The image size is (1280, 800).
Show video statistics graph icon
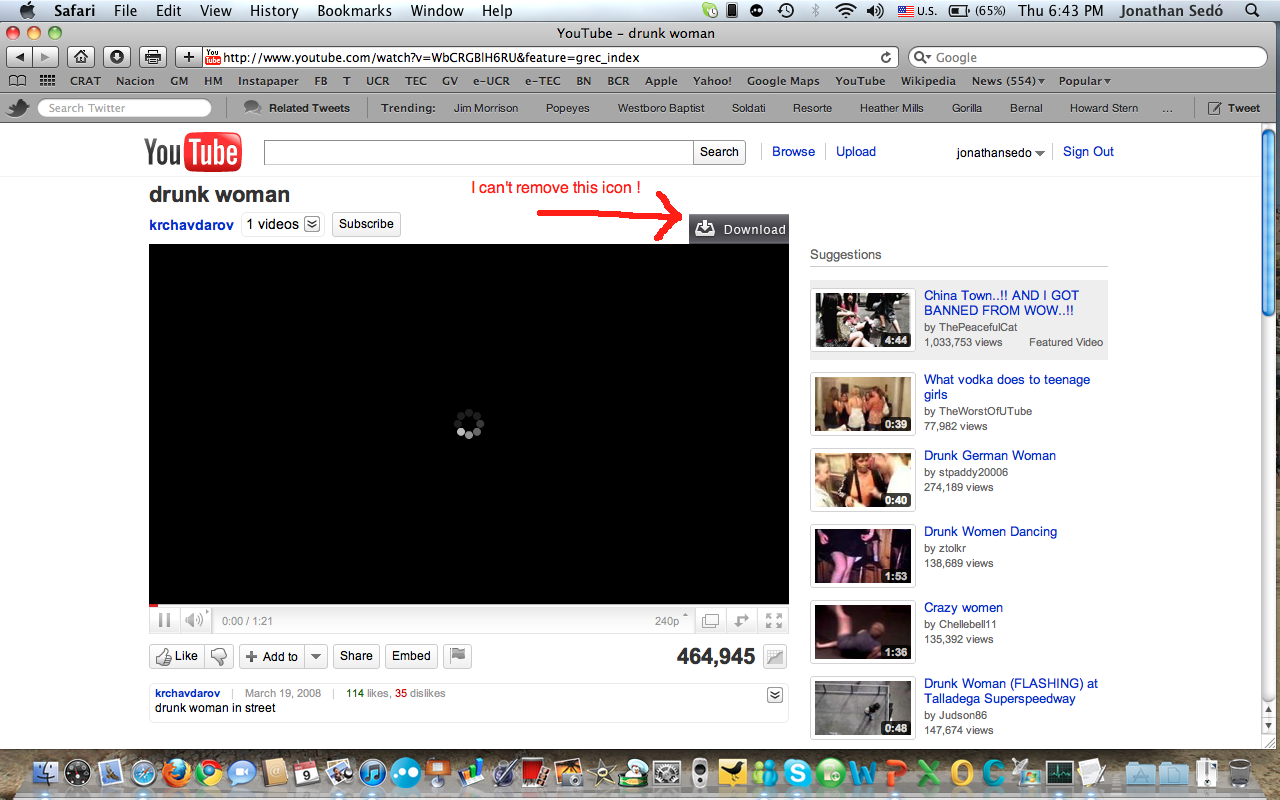click(774, 657)
